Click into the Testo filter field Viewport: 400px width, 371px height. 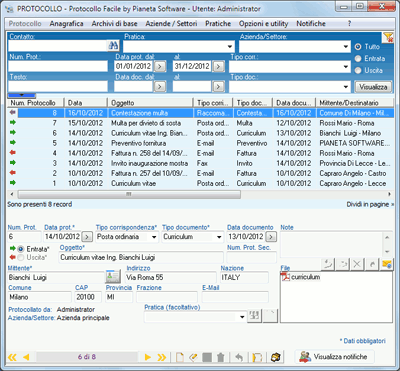point(58,86)
